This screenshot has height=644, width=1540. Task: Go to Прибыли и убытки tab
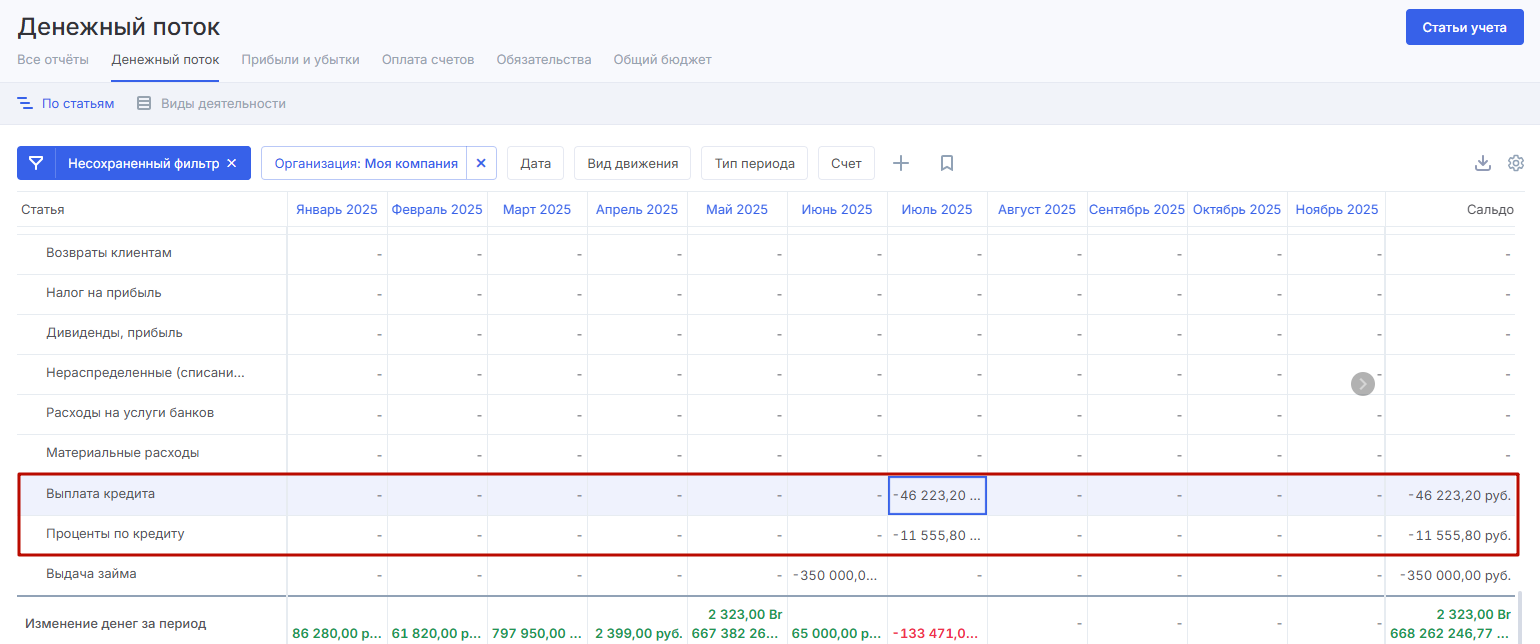click(x=300, y=59)
